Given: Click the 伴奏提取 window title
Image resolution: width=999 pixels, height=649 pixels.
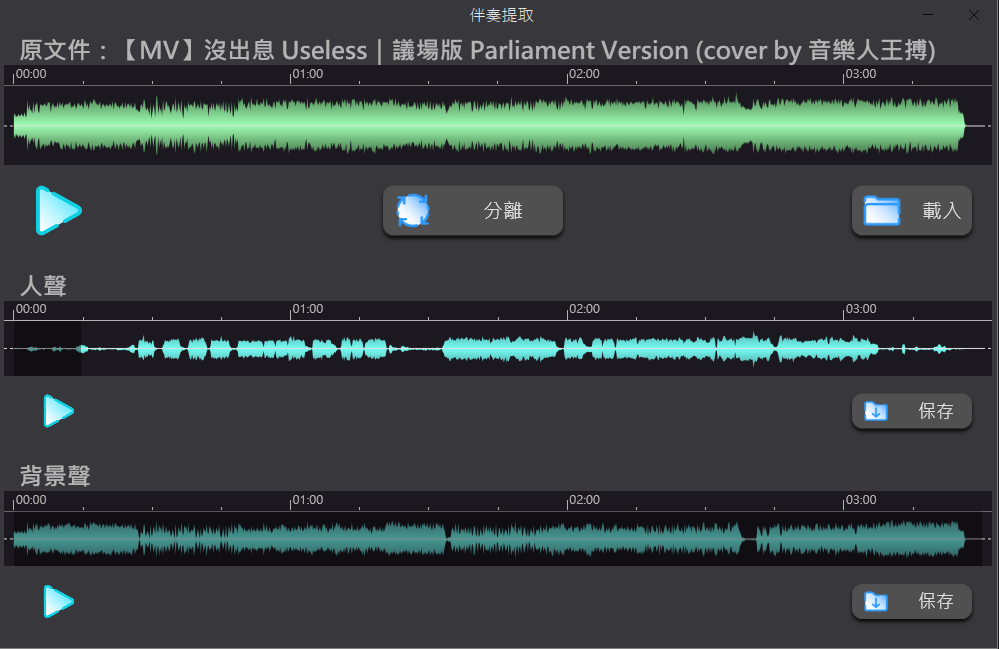Looking at the screenshot, I should coord(501,15).
